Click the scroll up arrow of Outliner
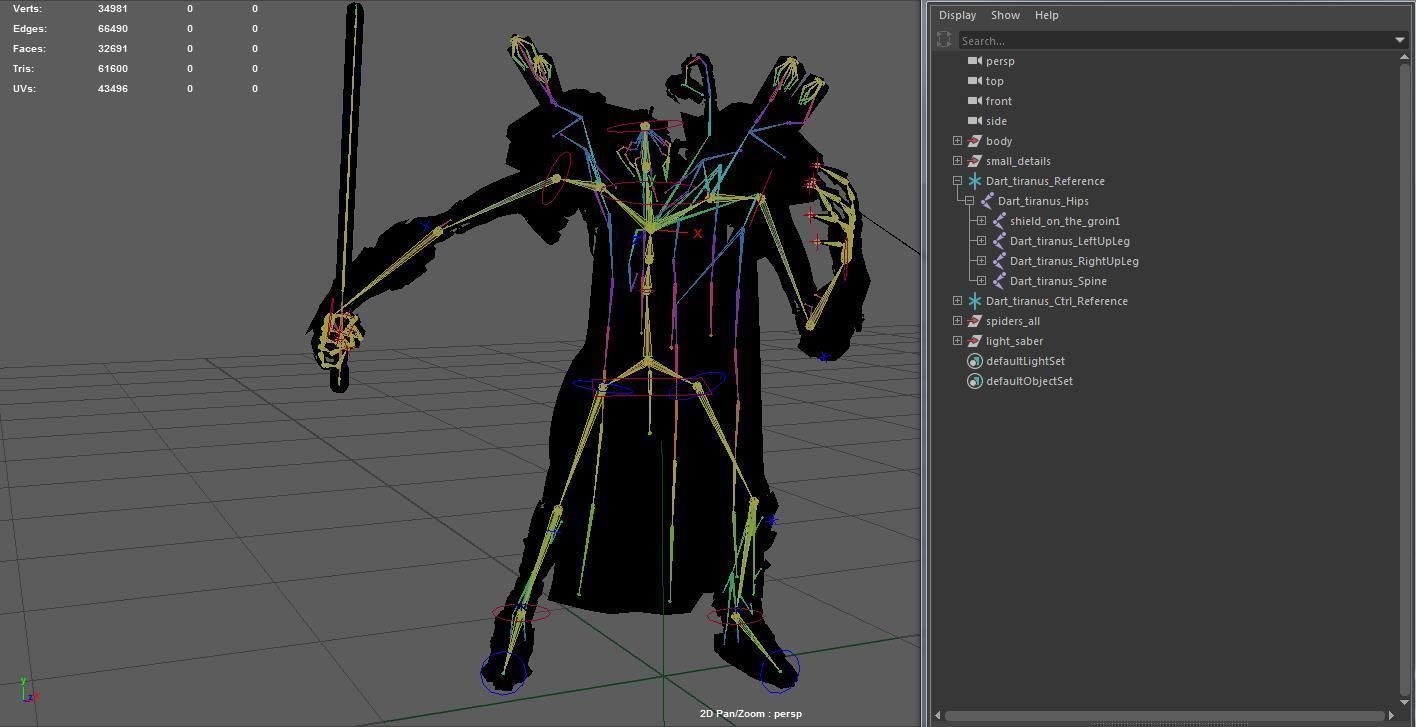Screen dimensions: 1416x727 1404,57
